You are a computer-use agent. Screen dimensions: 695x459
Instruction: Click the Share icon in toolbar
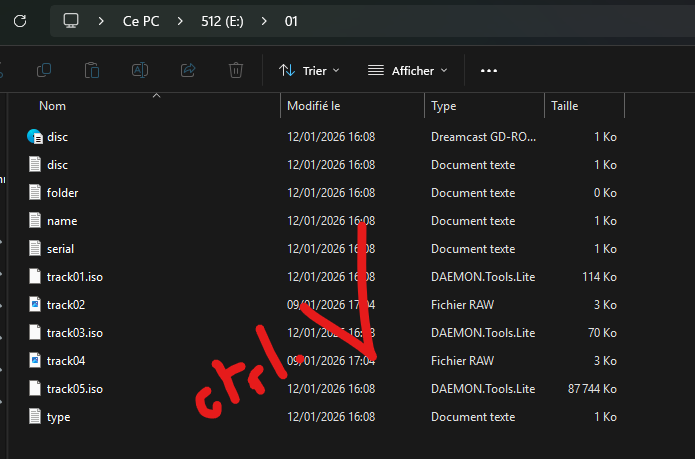tap(188, 70)
